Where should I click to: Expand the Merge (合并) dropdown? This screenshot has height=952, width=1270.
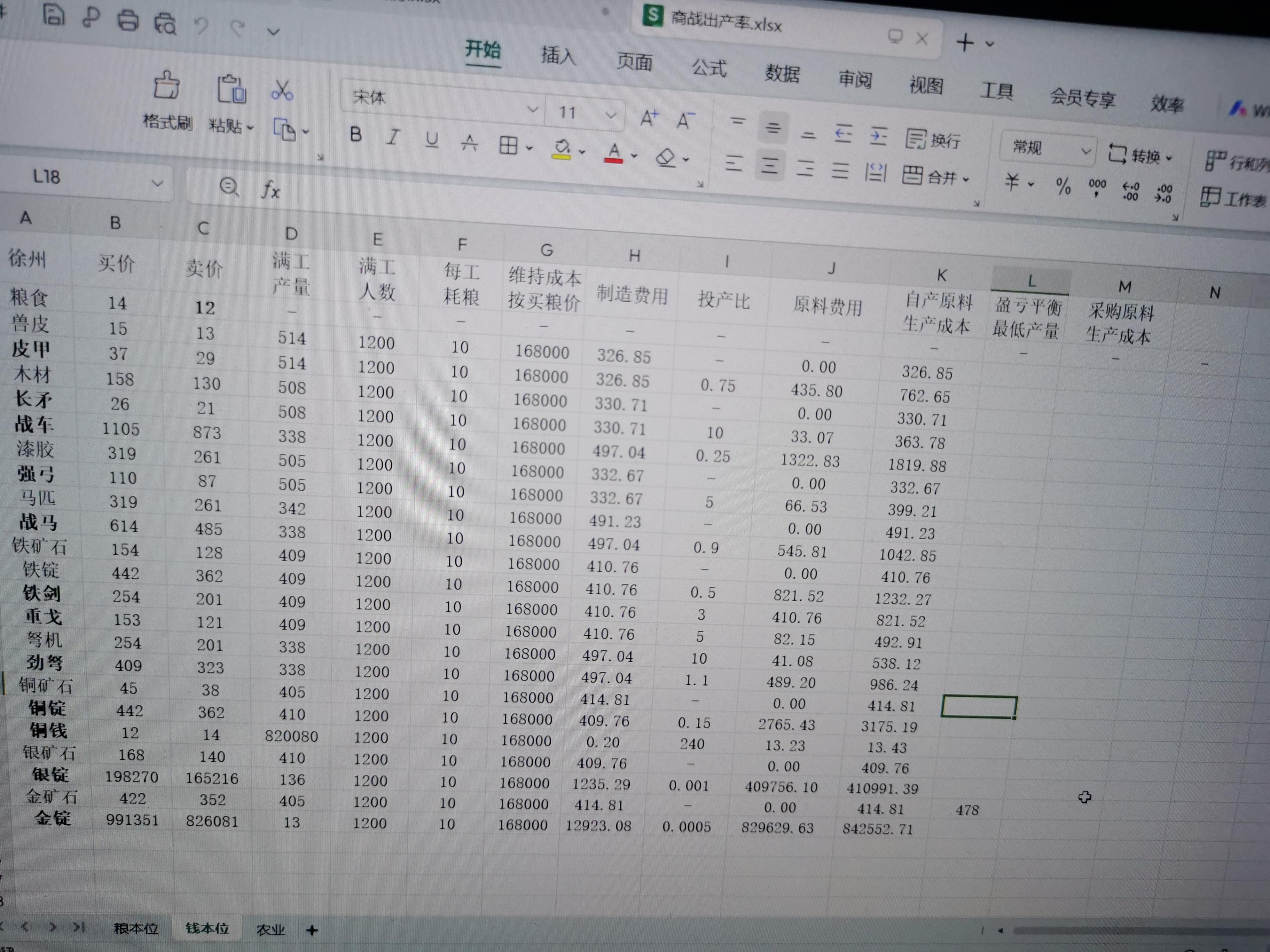966,180
